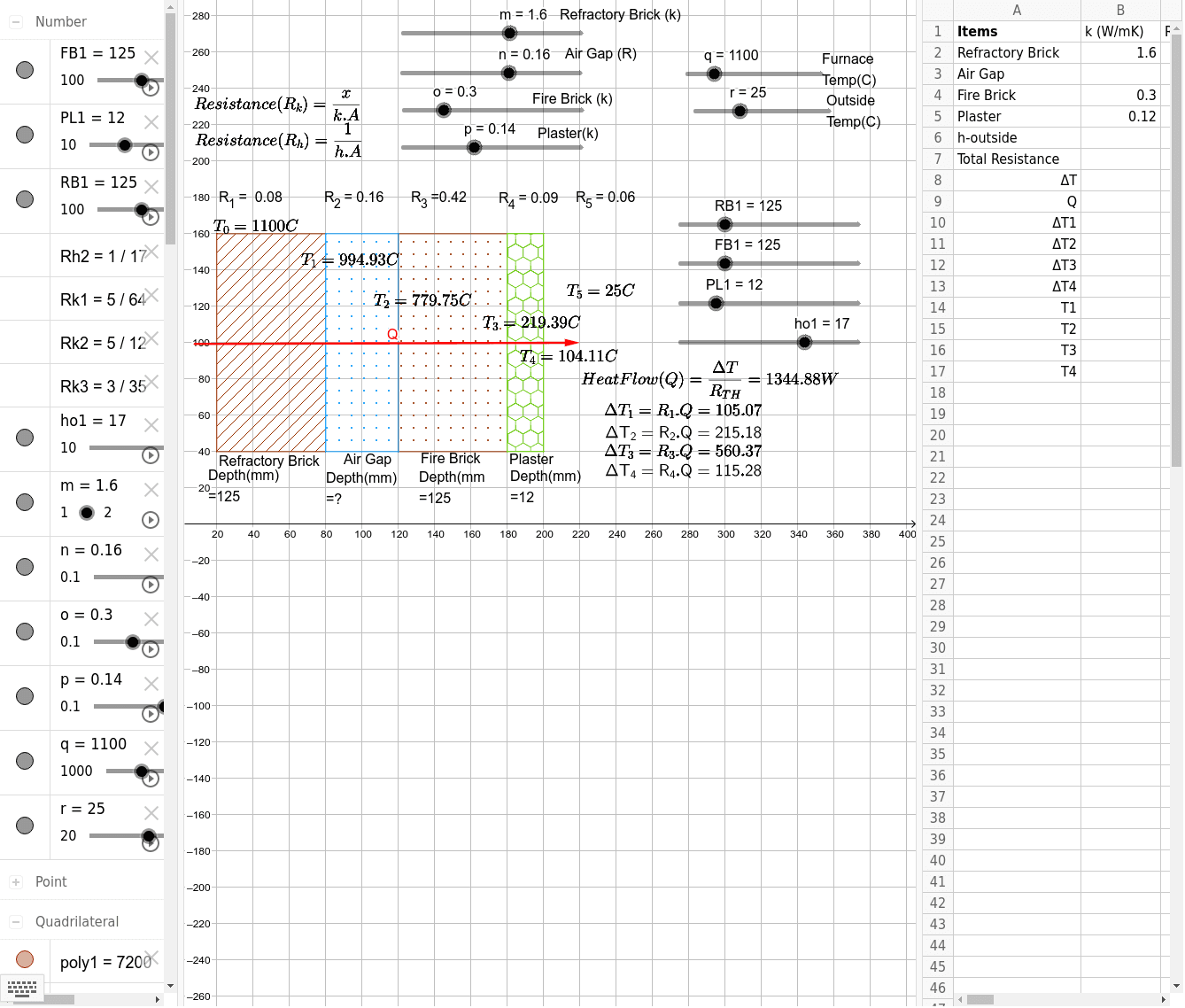This screenshot has height=1008, width=1185.
Task: Hide the ho1 object via visibility circle
Action: click(x=25, y=438)
